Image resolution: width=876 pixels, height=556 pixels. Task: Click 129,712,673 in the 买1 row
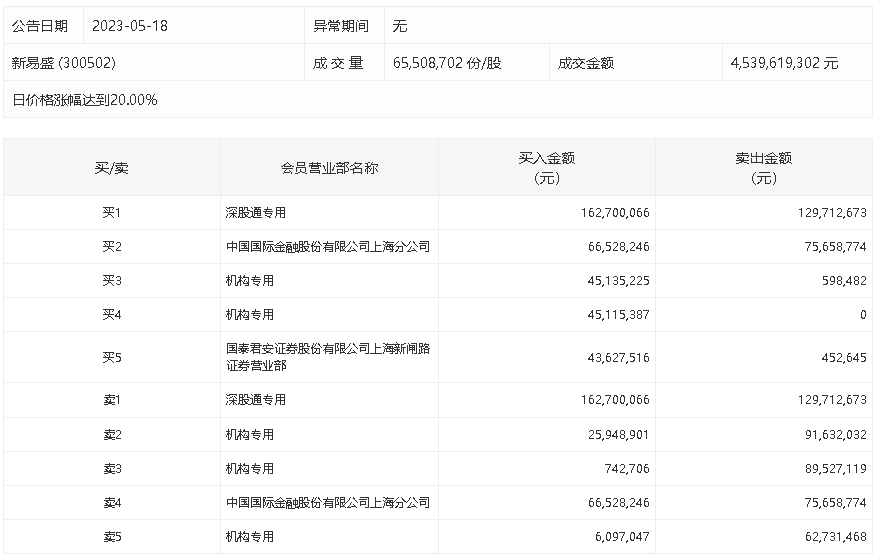pos(832,212)
